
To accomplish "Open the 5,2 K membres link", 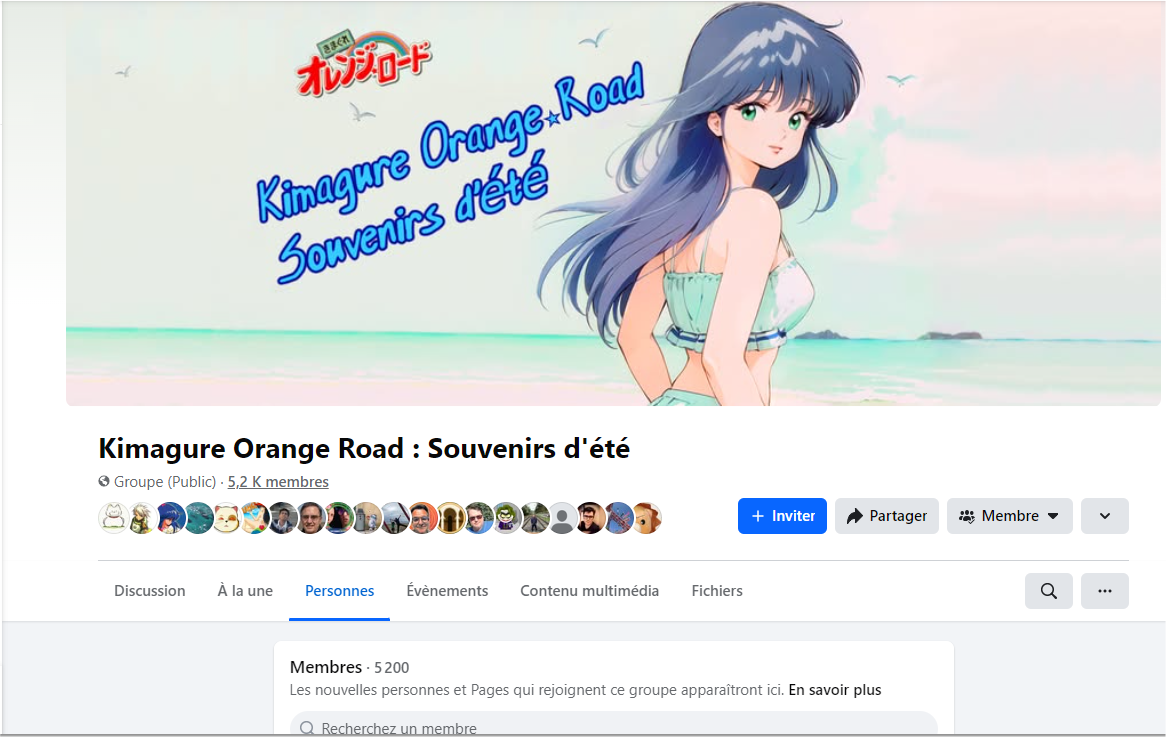I will point(278,482).
